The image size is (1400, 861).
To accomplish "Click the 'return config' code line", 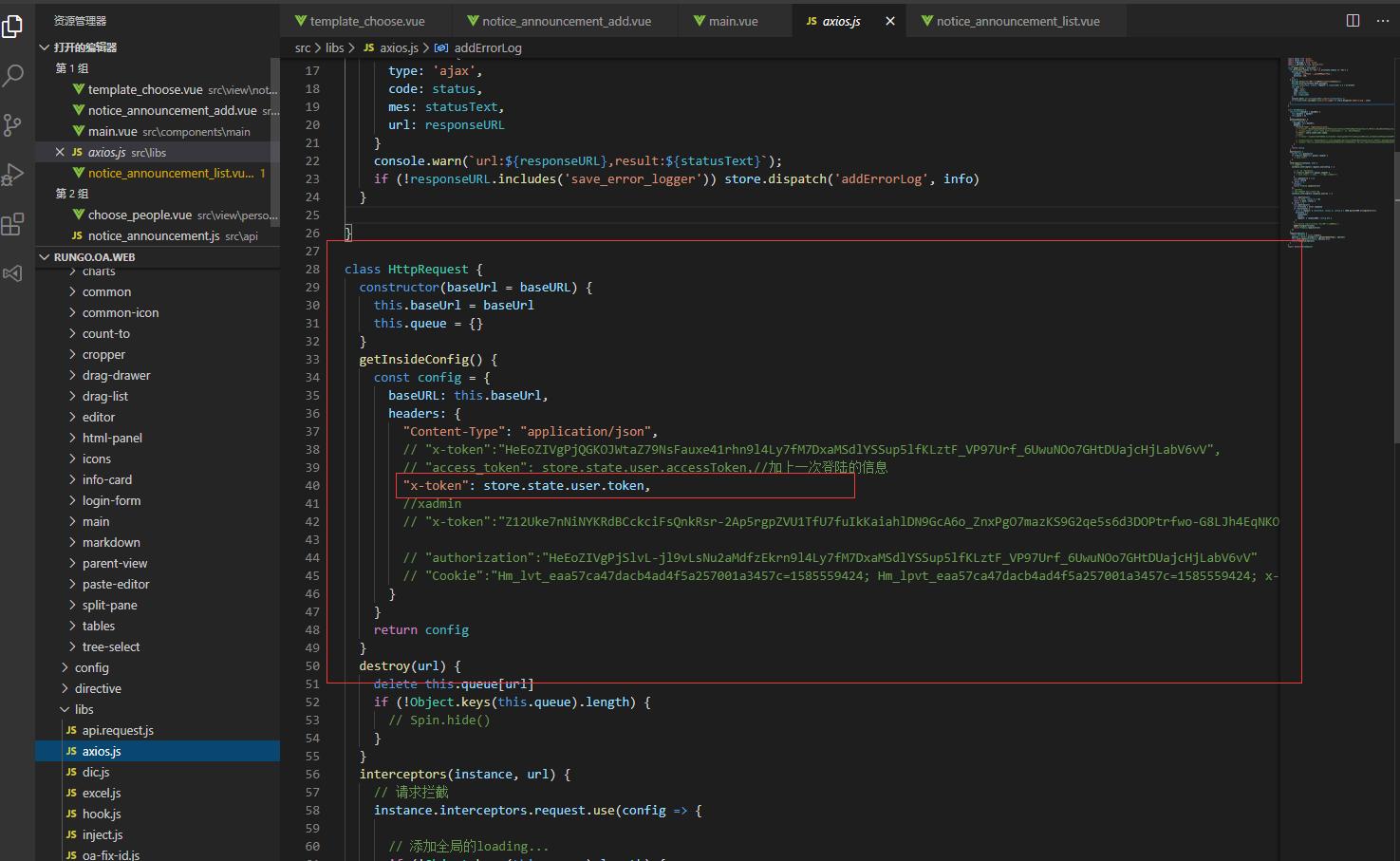I will pyautogui.click(x=421, y=629).
